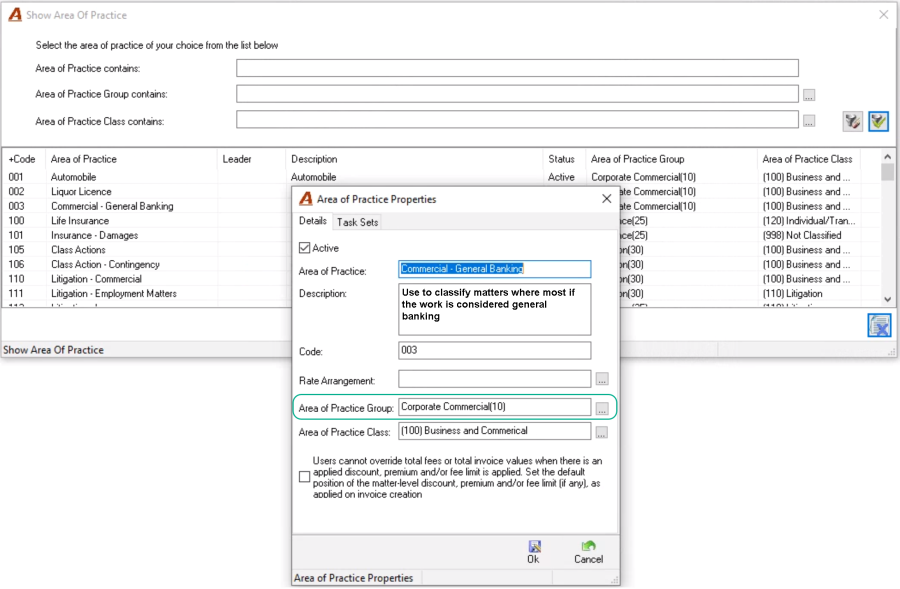Switch to the Task Sets tab
Image resolution: width=900 pixels, height=589 pixels.
[358, 222]
